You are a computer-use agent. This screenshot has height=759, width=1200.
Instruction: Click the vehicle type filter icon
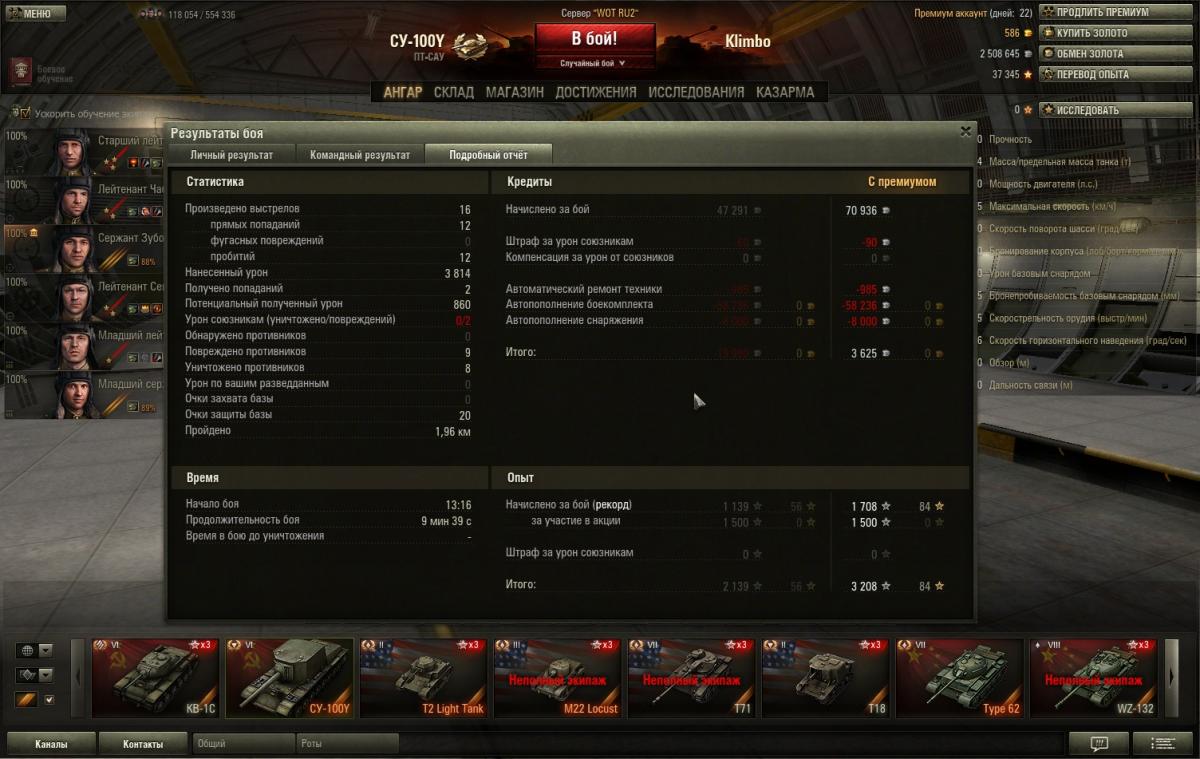25,675
